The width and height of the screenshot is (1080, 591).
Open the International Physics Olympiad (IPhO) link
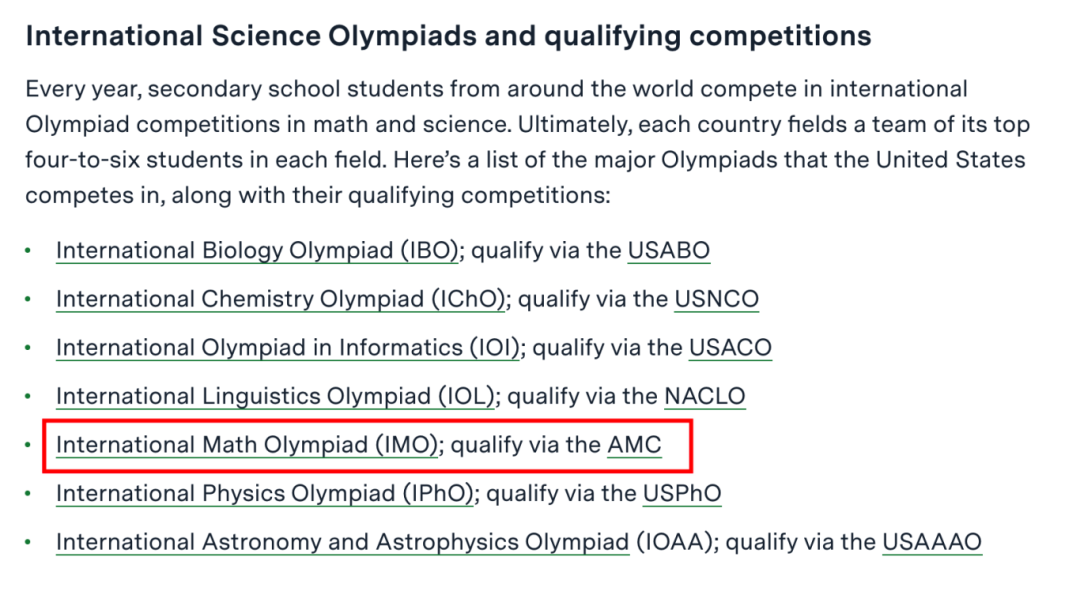265,494
